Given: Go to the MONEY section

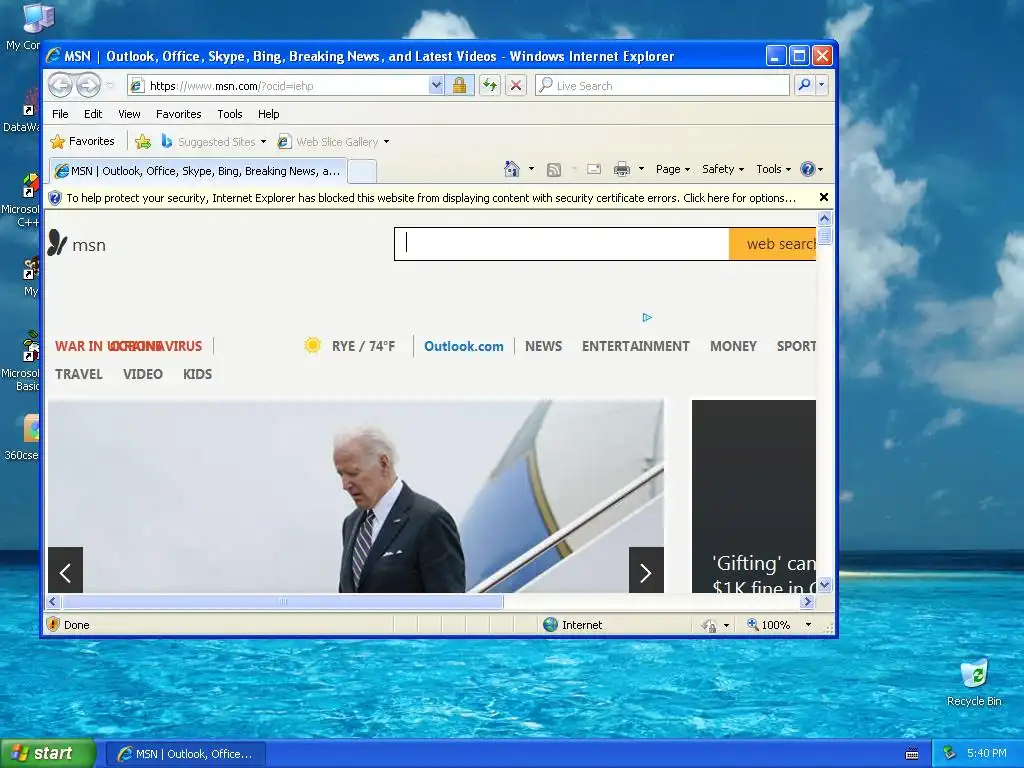Looking at the screenshot, I should [733, 346].
